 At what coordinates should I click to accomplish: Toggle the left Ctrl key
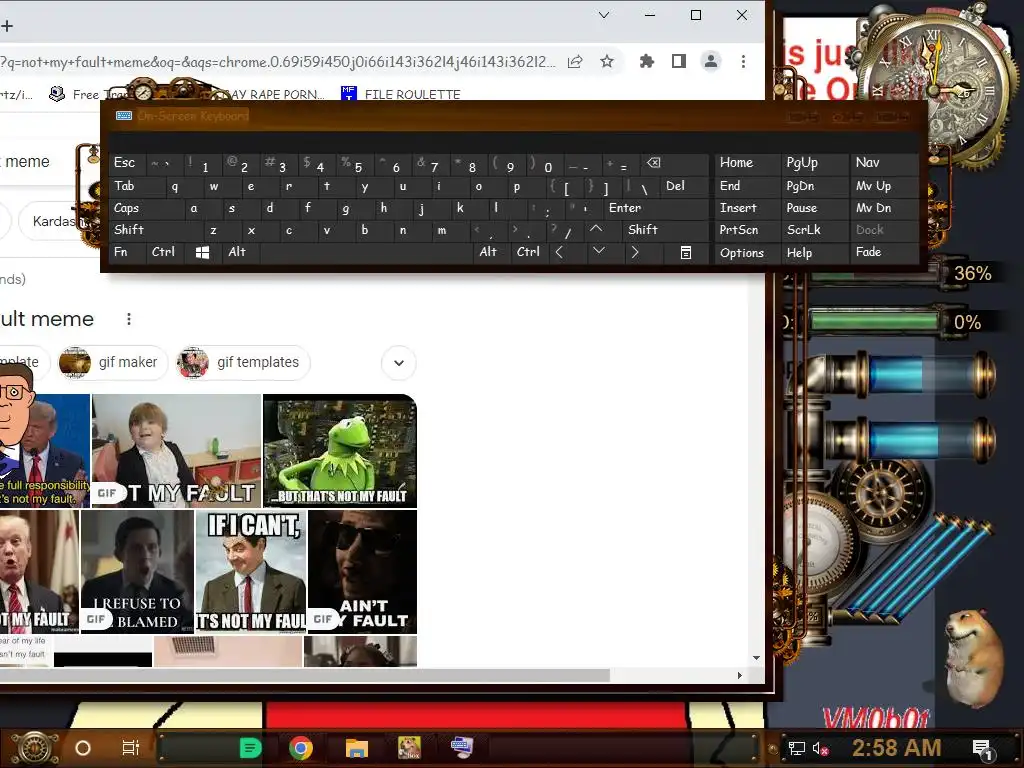coord(165,252)
